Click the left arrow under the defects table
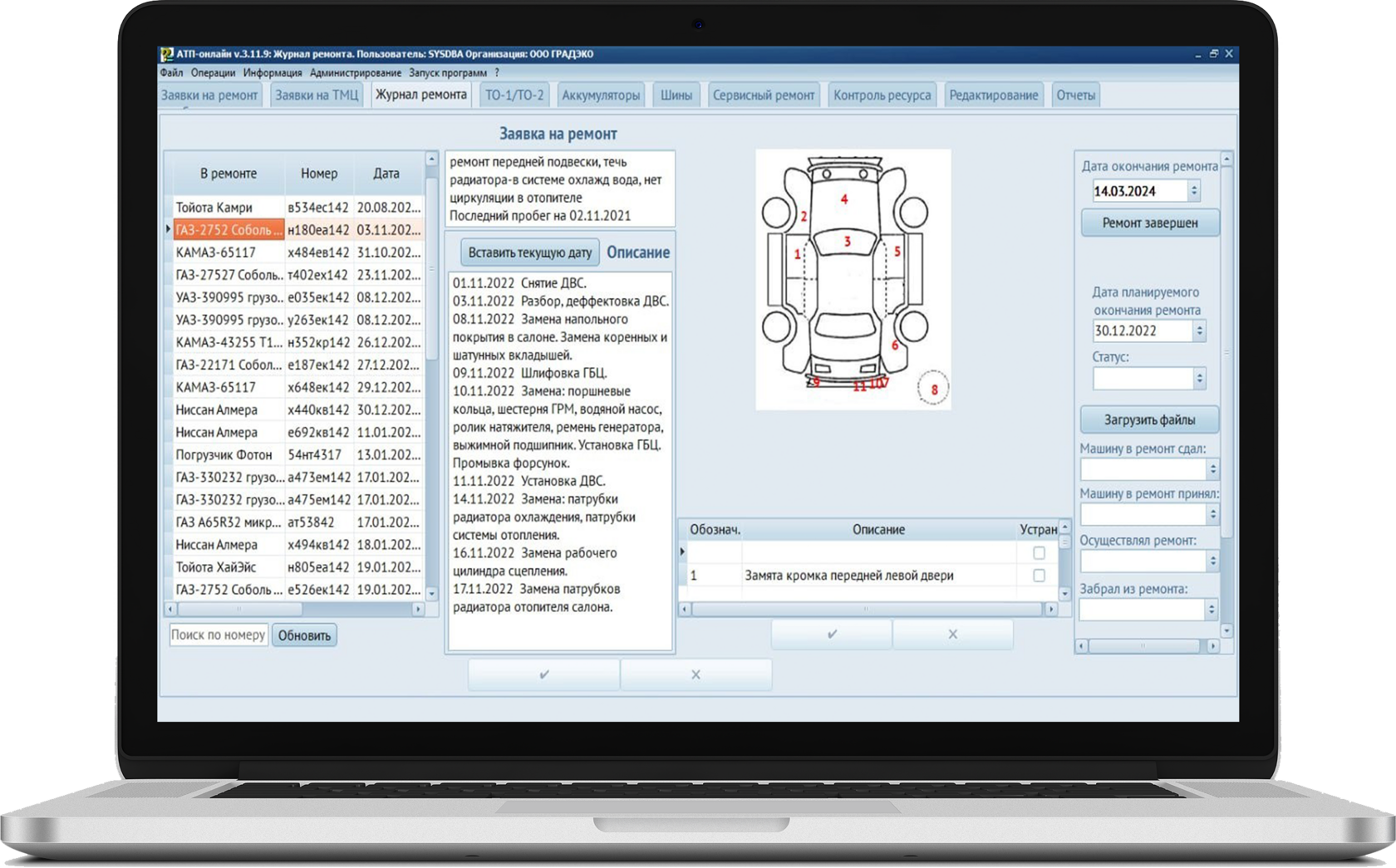This screenshot has height=868, width=1396. (685, 609)
